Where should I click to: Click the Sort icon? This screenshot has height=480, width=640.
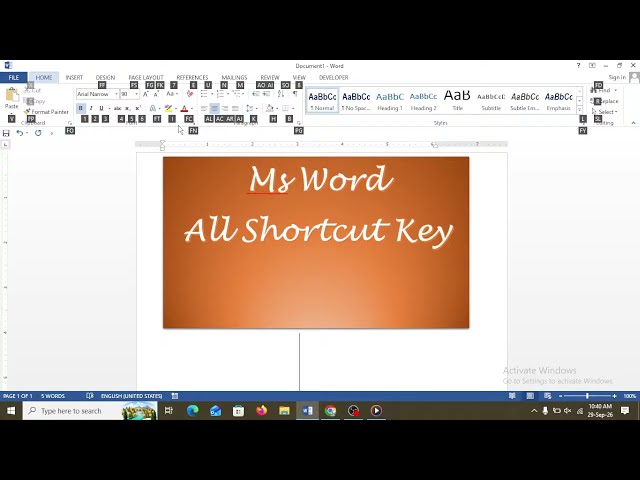[x=281, y=94]
